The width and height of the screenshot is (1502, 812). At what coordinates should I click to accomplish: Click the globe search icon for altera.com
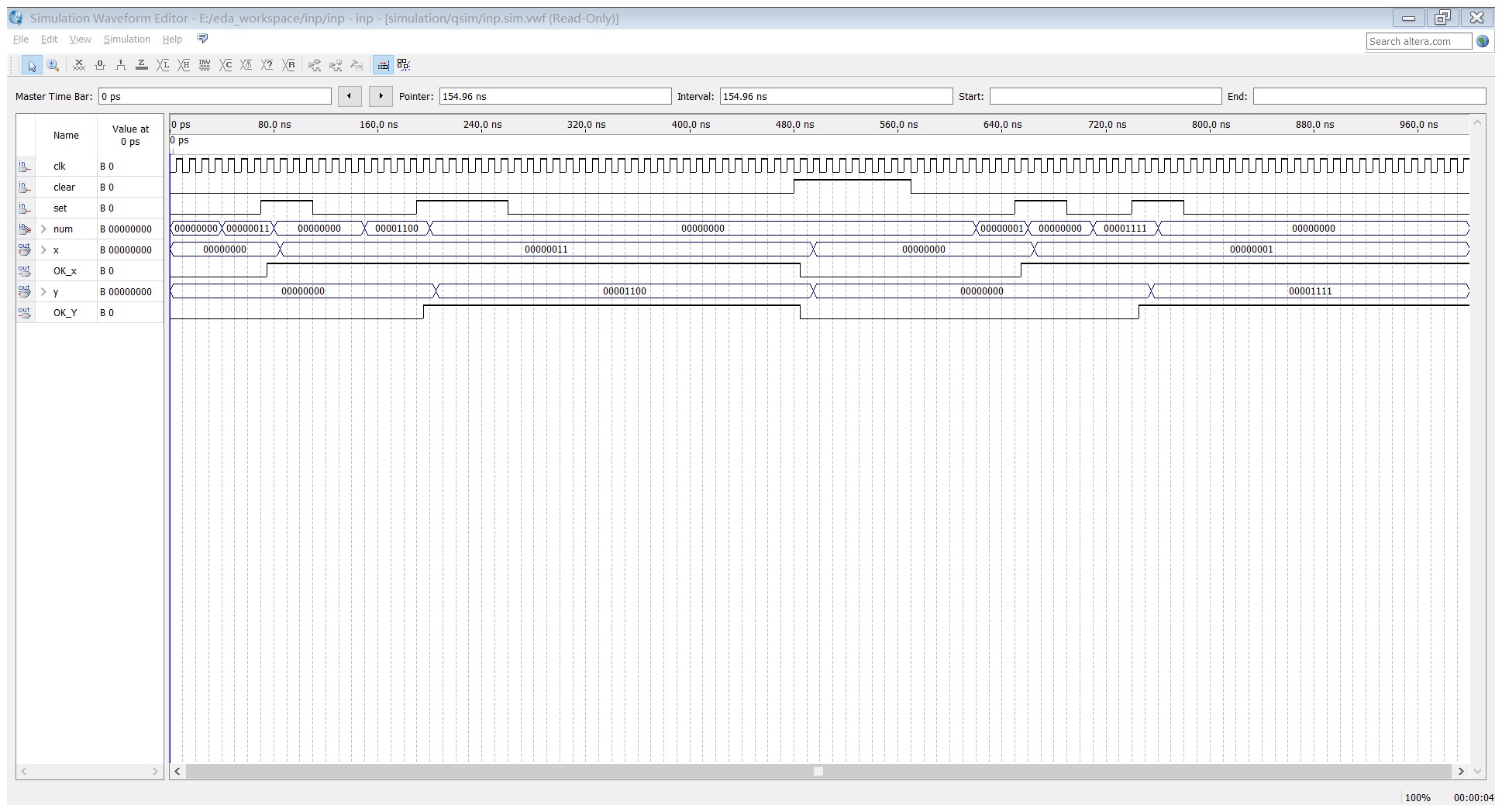1483,41
